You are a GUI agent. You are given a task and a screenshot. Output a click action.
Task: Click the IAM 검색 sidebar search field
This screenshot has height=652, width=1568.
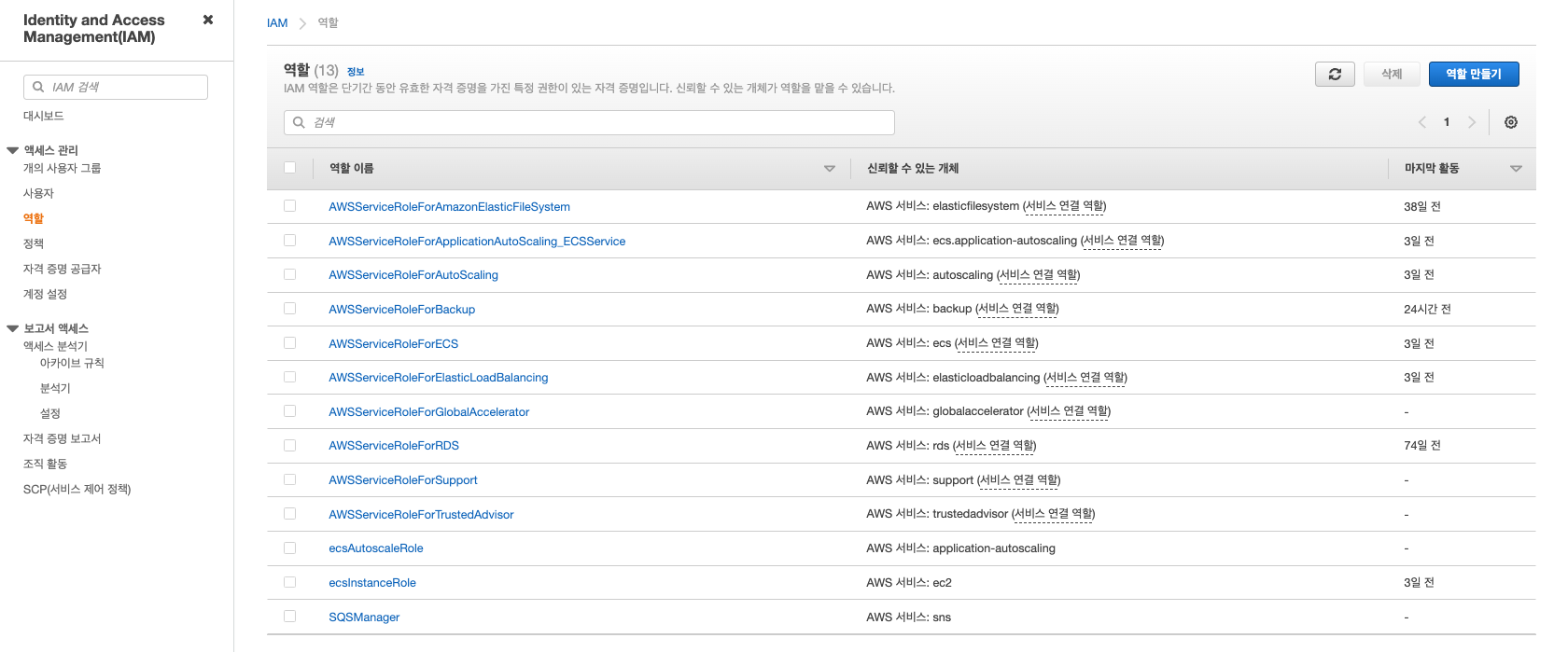(116, 87)
